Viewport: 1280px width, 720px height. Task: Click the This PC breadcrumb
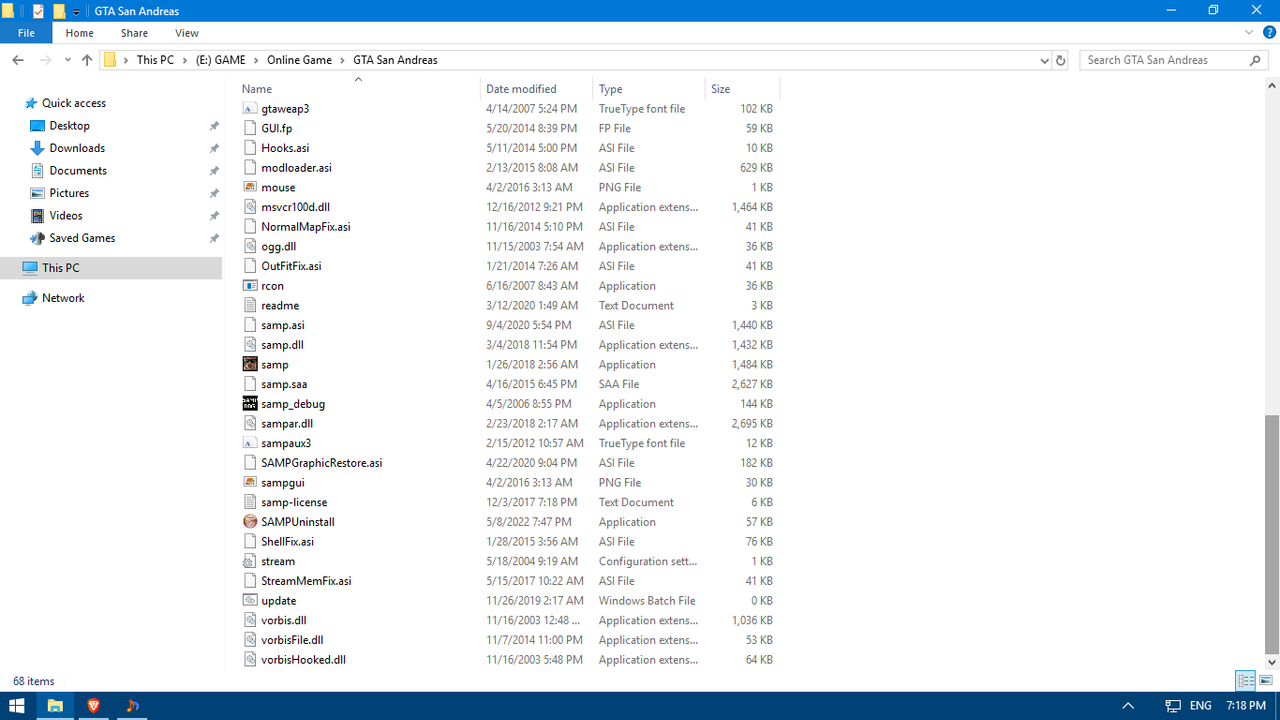(155, 60)
